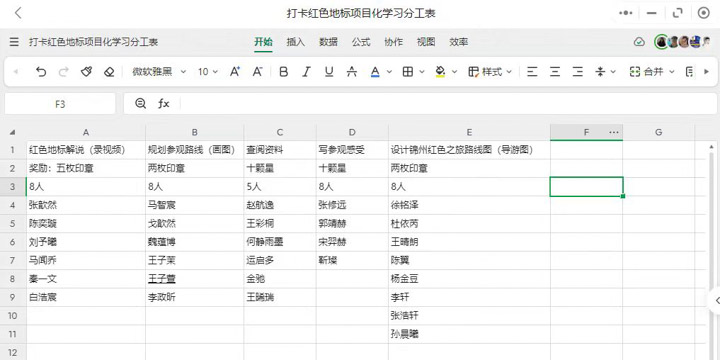Check cloud sync status icon

pos(639,42)
